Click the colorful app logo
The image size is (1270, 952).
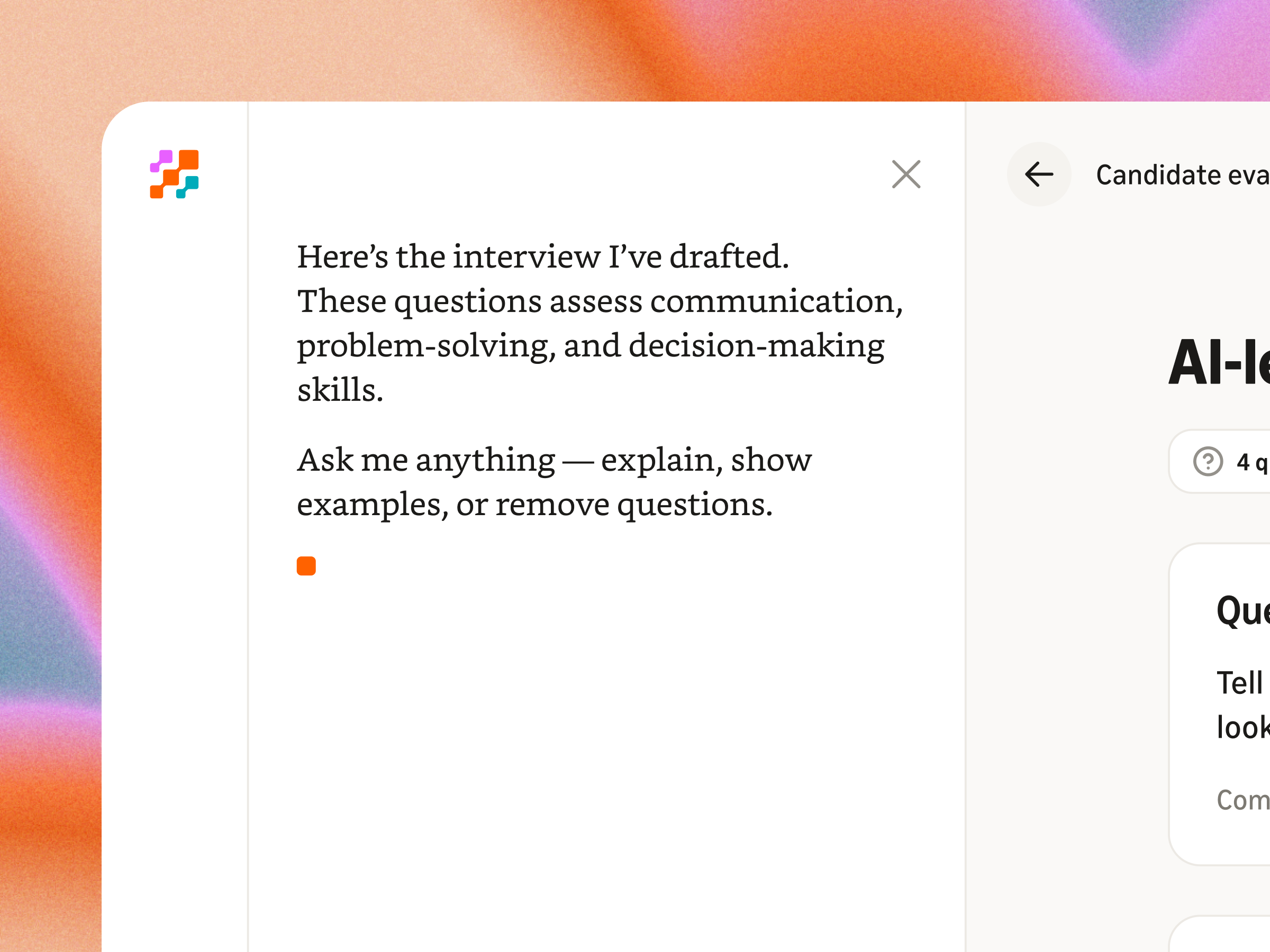tap(174, 173)
